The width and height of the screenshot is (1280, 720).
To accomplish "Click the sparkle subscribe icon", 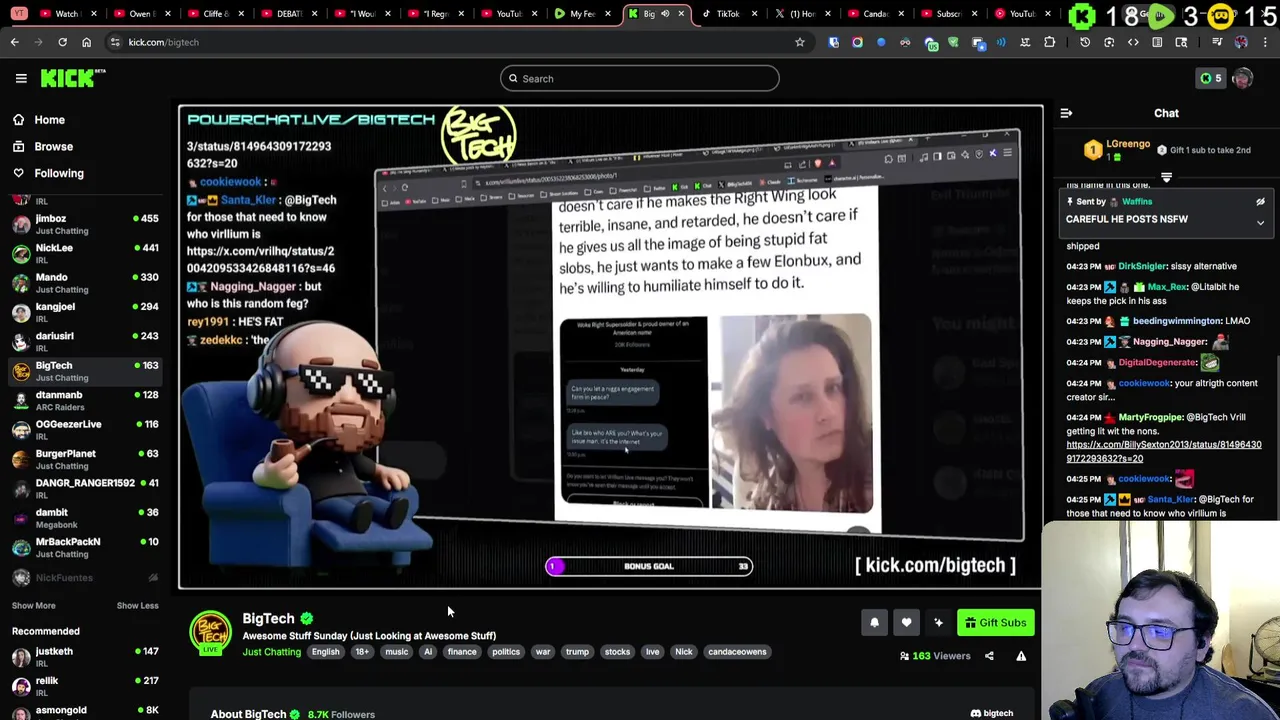I will click(x=938, y=623).
